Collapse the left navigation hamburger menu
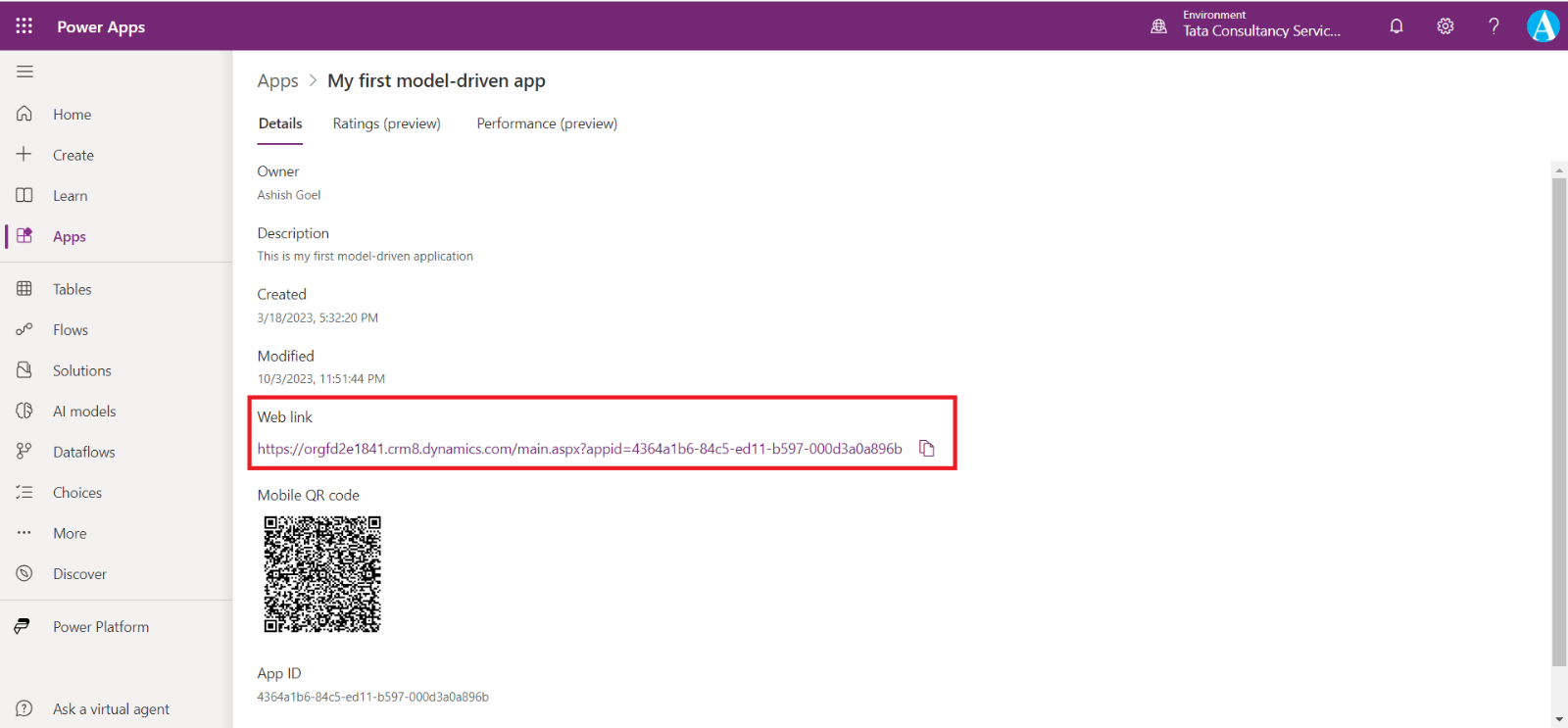Image resolution: width=1568 pixels, height=728 pixels. pyautogui.click(x=24, y=72)
